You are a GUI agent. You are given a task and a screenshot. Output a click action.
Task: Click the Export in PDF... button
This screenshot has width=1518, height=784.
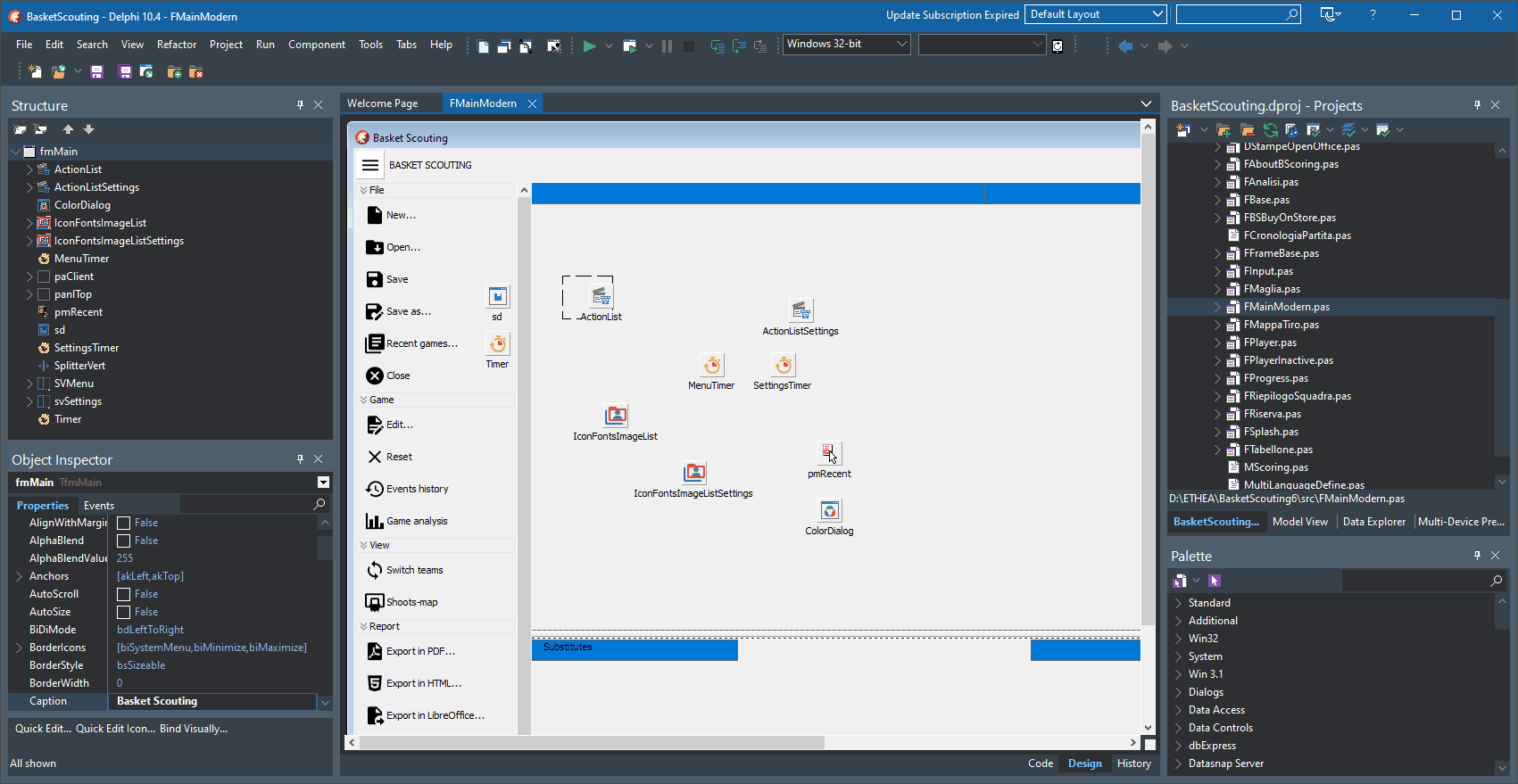411,651
